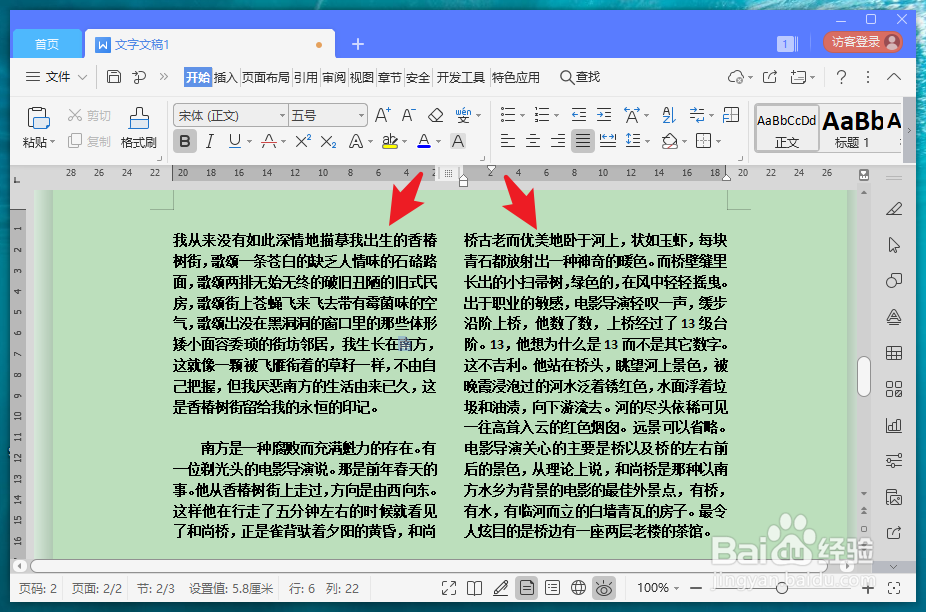This screenshot has height=612, width=926.
Task: Open the 审阅 ribbon tab
Action: tap(332, 76)
